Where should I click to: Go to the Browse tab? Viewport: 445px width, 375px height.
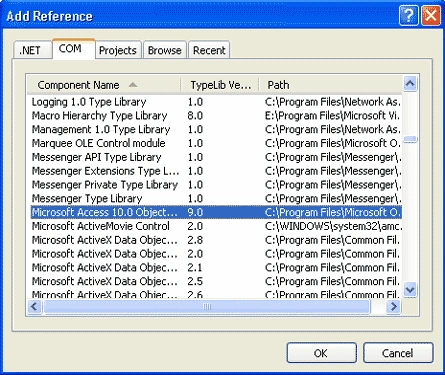[165, 50]
